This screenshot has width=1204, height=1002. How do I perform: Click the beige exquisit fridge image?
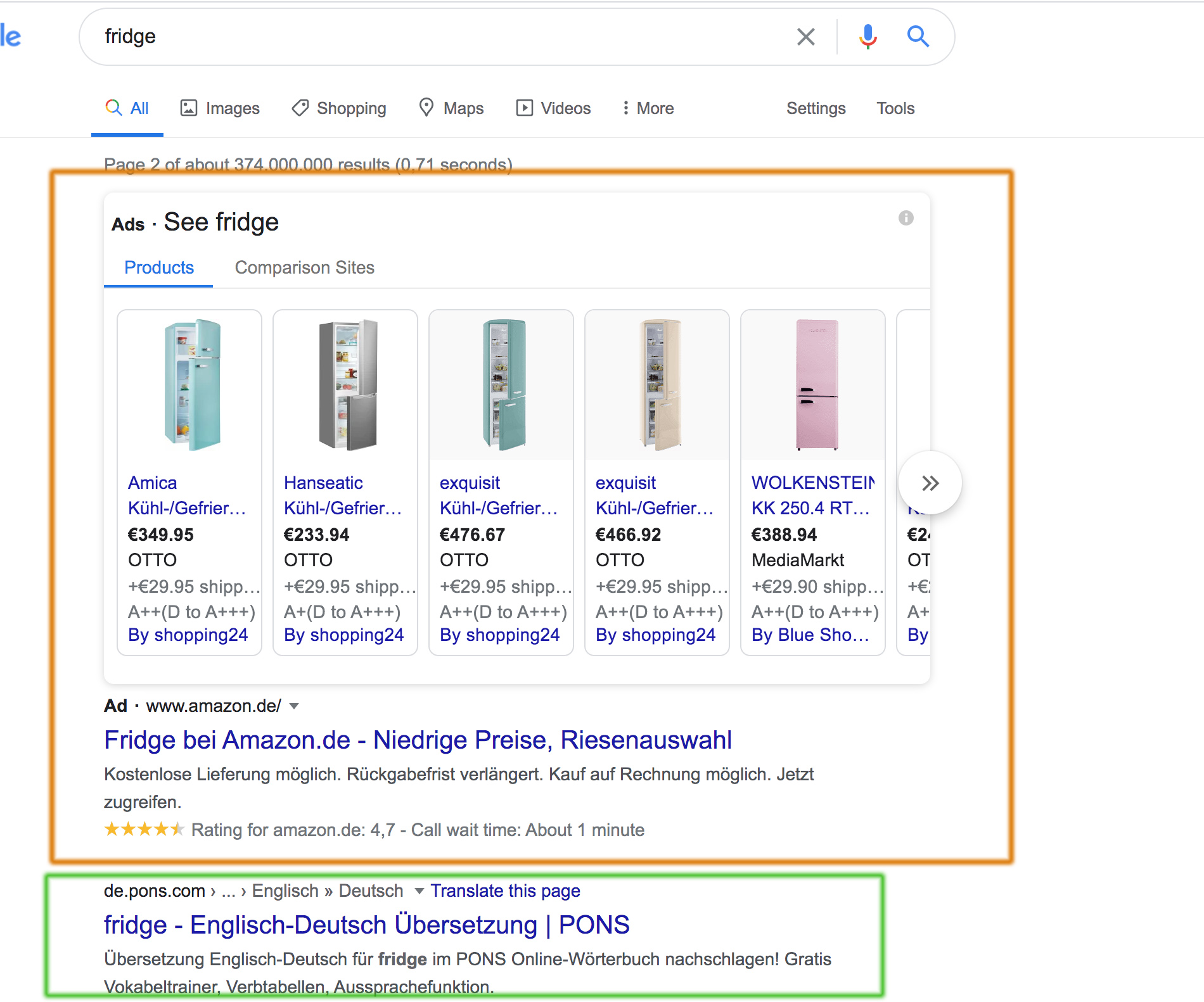(660, 385)
